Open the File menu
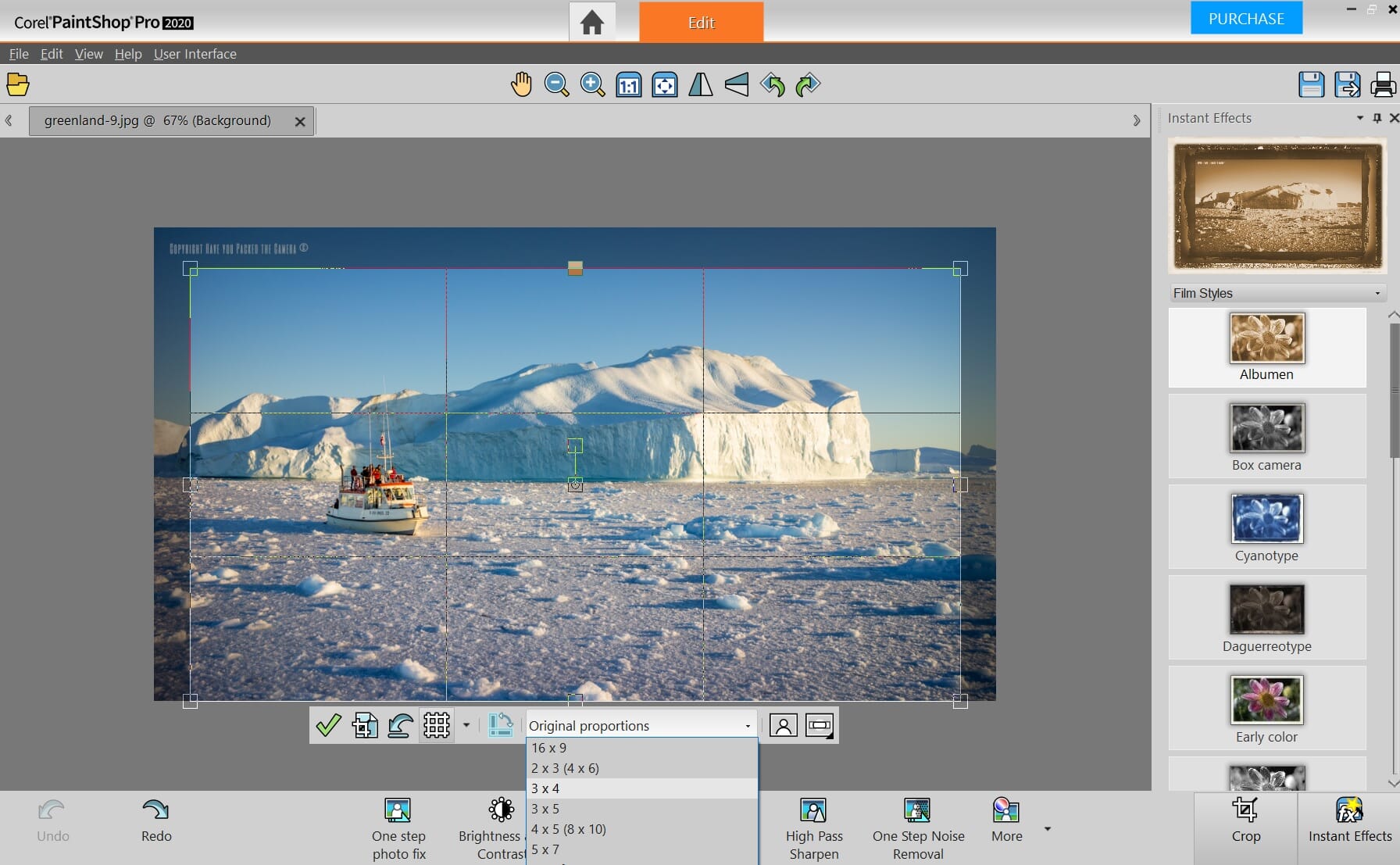Screen dimensions: 1400x865 (x=19, y=54)
